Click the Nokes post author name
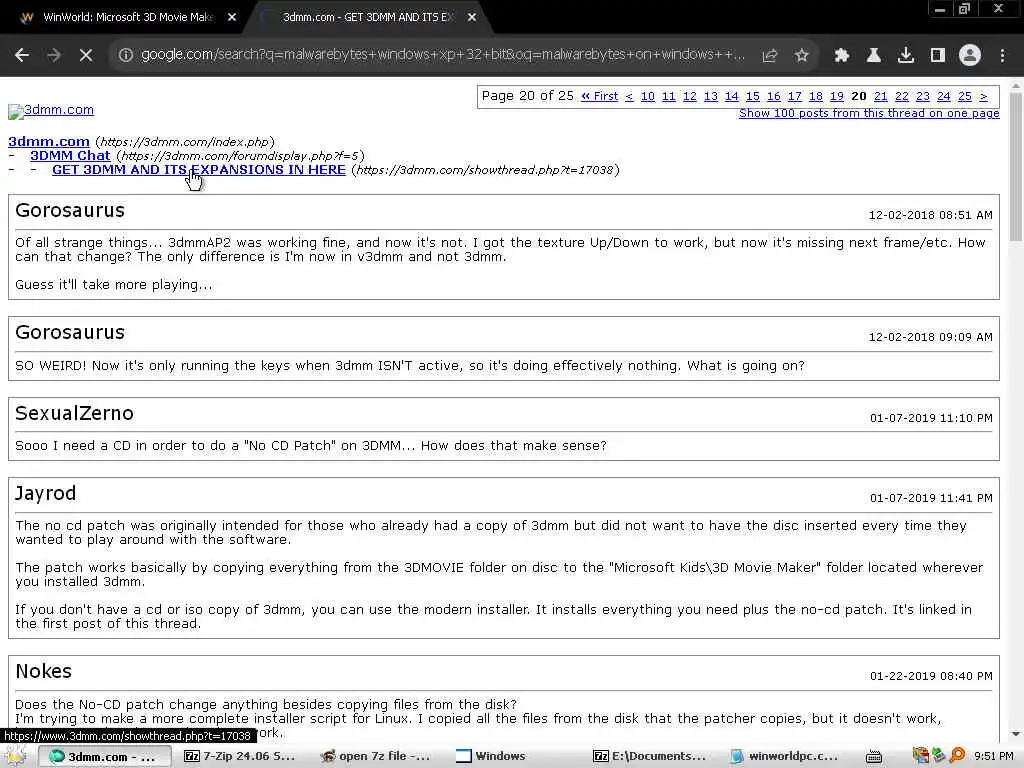This screenshot has width=1024, height=768. pyautogui.click(x=44, y=671)
